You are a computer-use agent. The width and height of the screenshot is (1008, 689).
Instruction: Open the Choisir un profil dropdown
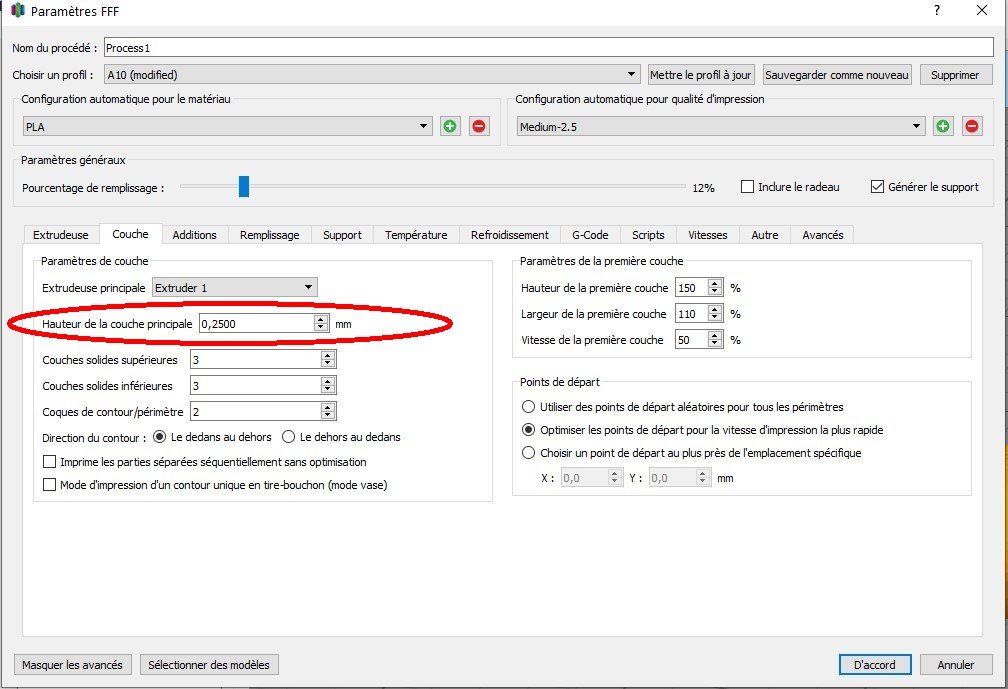pyautogui.click(x=631, y=75)
